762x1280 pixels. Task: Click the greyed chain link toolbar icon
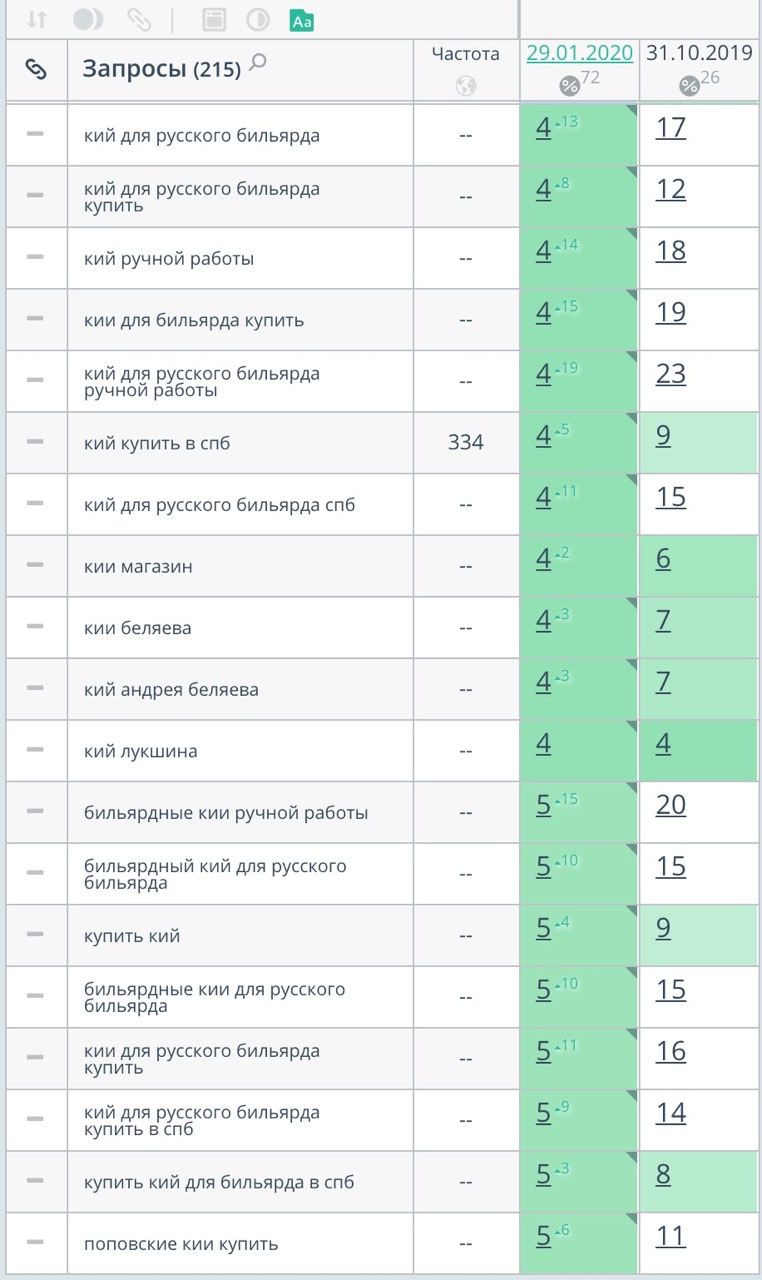click(x=139, y=19)
